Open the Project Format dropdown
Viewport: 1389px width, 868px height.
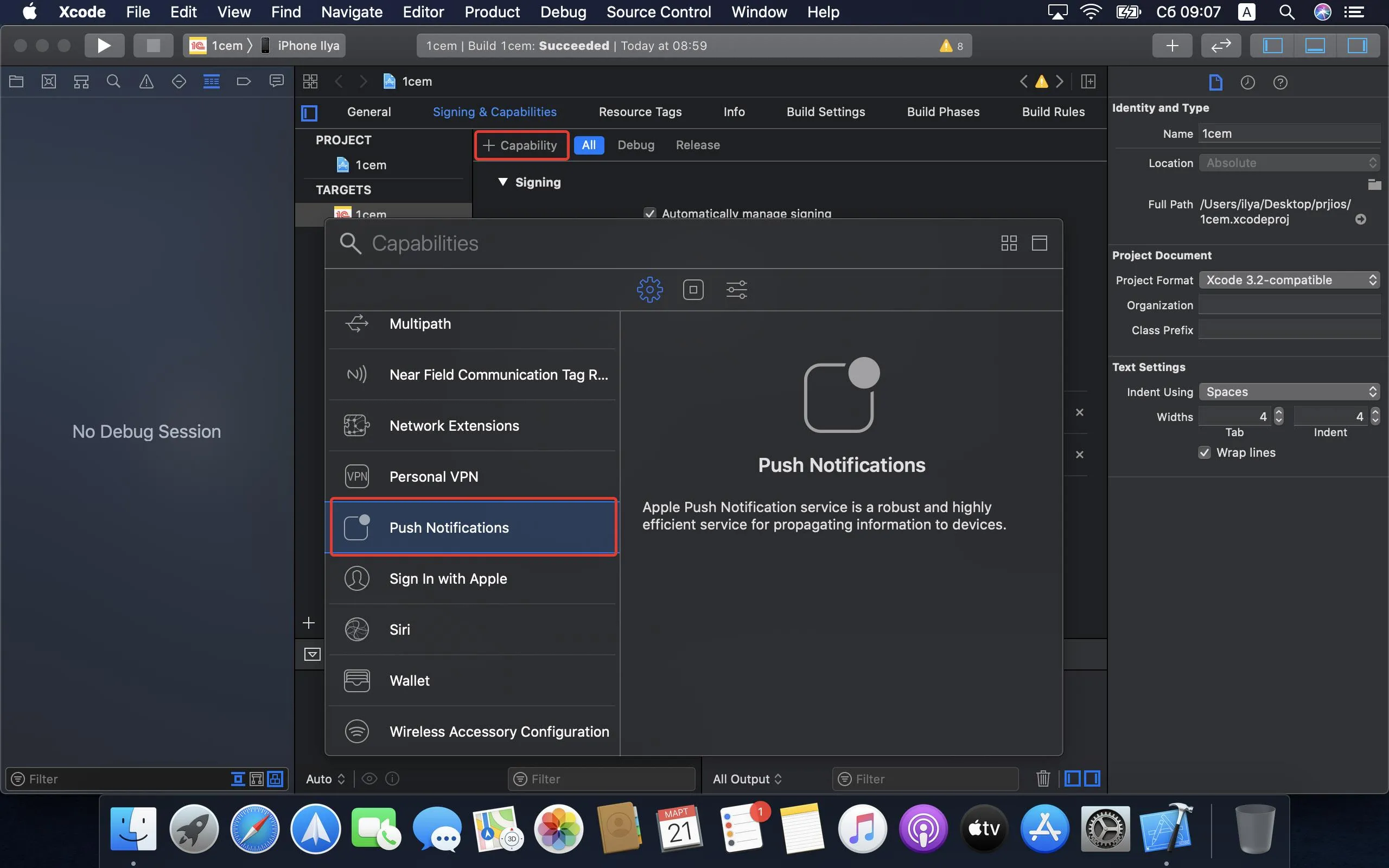click(1289, 280)
